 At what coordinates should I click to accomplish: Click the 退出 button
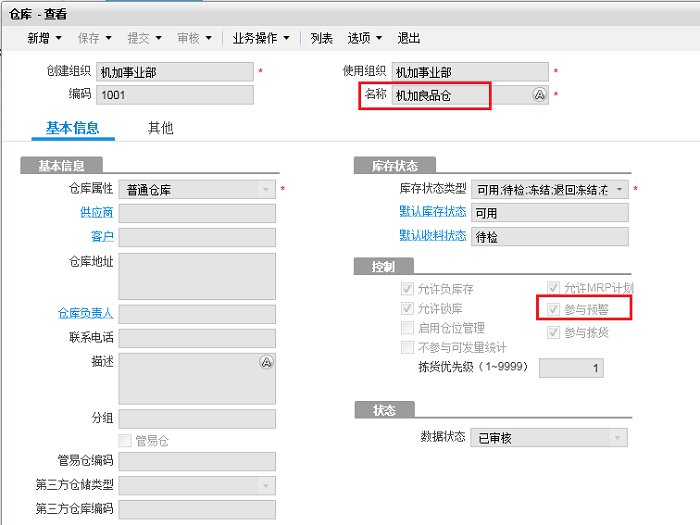click(409, 38)
